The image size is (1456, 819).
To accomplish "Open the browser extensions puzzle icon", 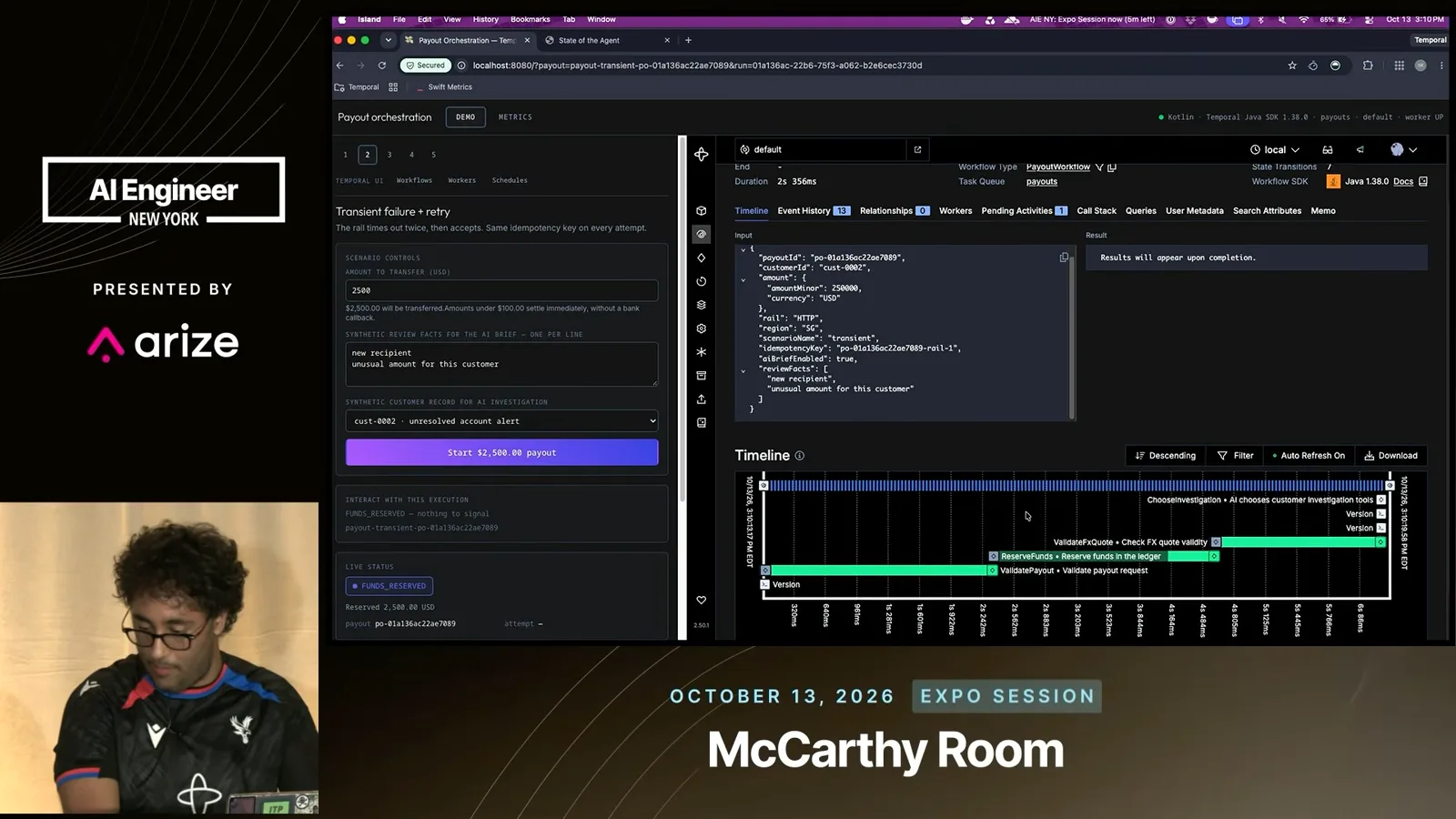I will [1368, 66].
